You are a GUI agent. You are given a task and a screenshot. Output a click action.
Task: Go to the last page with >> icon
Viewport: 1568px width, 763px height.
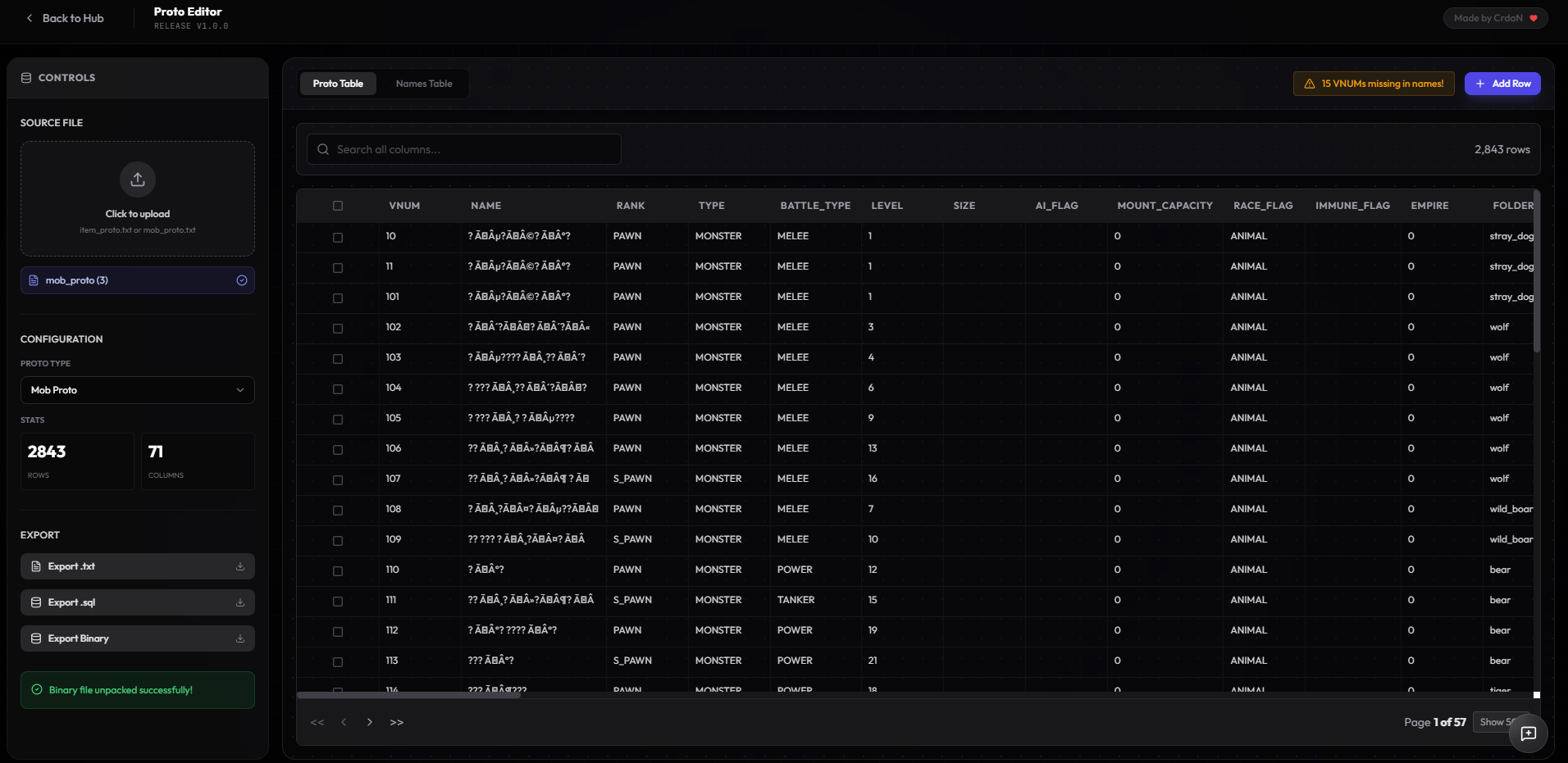(x=397, y=722)
